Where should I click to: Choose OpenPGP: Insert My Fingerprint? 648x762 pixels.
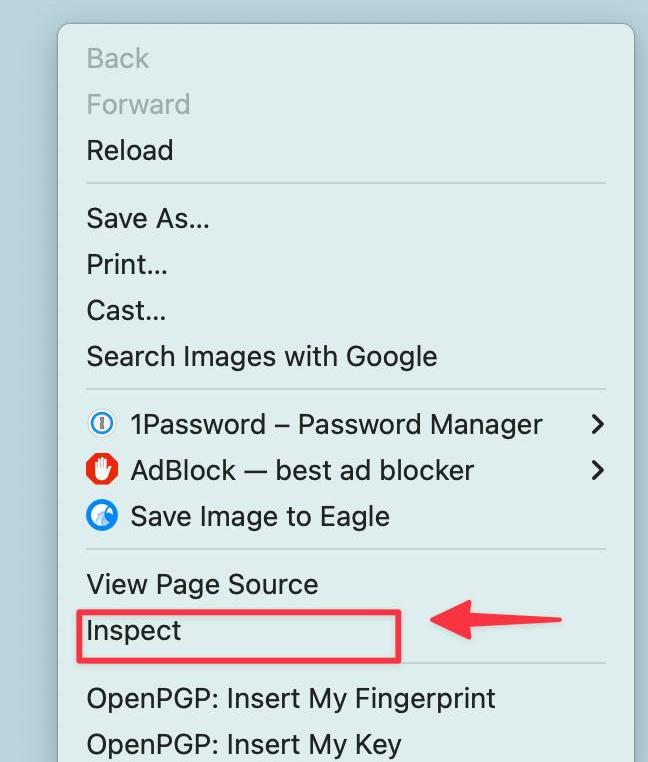pyautogui.click(x=291, y=698)
